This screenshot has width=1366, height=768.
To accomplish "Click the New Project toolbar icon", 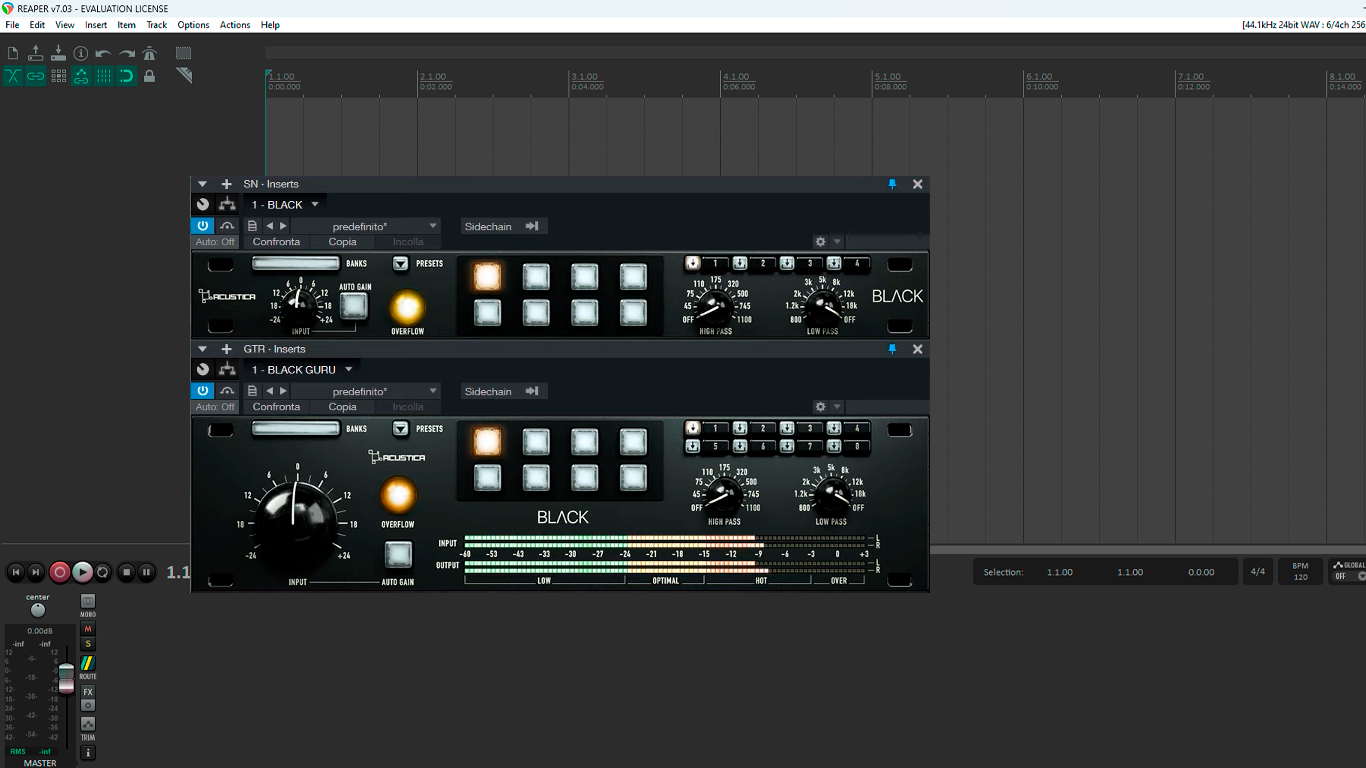I will click(x=13, y=53).
